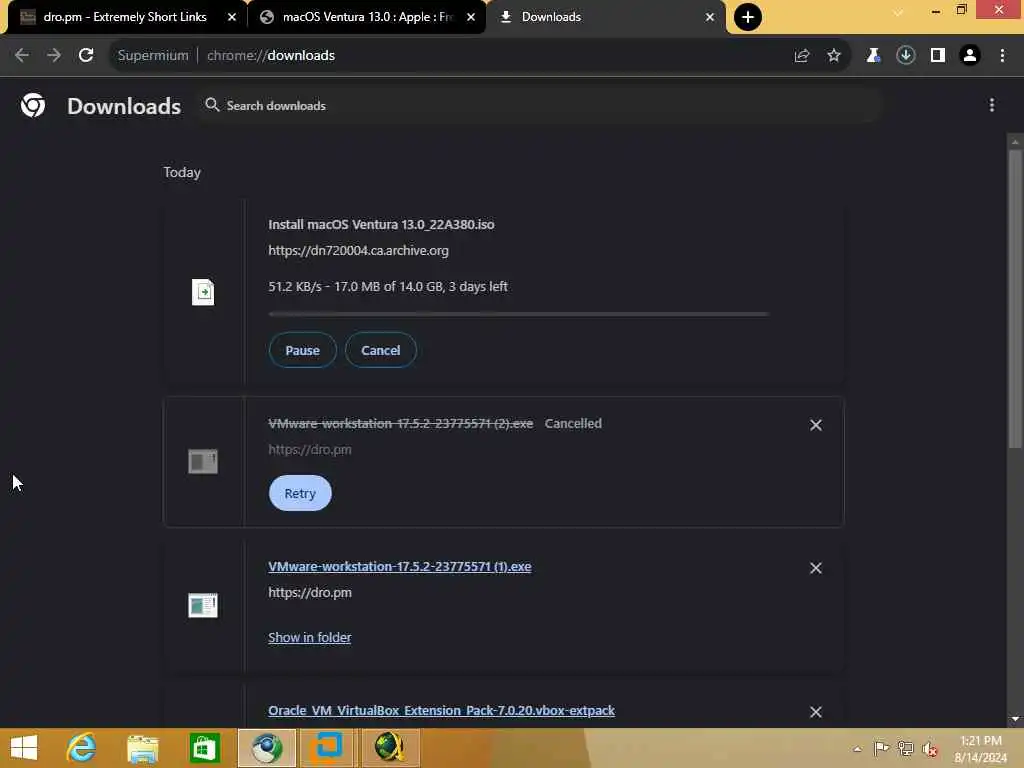
Task: Remove the Oracle Extension Pack entry
Action: pyautogui.click(x=816, y=712)
